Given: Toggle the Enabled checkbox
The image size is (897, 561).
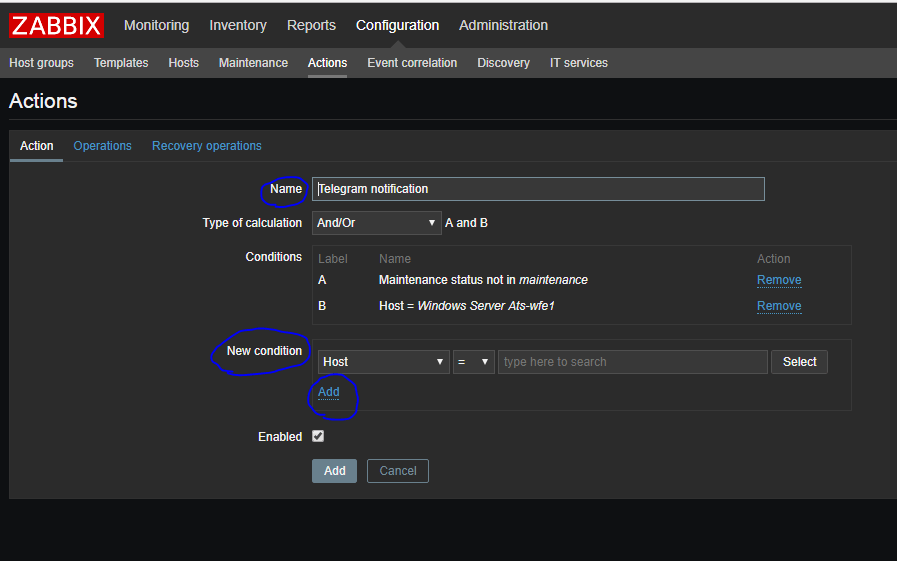Looking at the screenshot, I should [x=318, y=436].
